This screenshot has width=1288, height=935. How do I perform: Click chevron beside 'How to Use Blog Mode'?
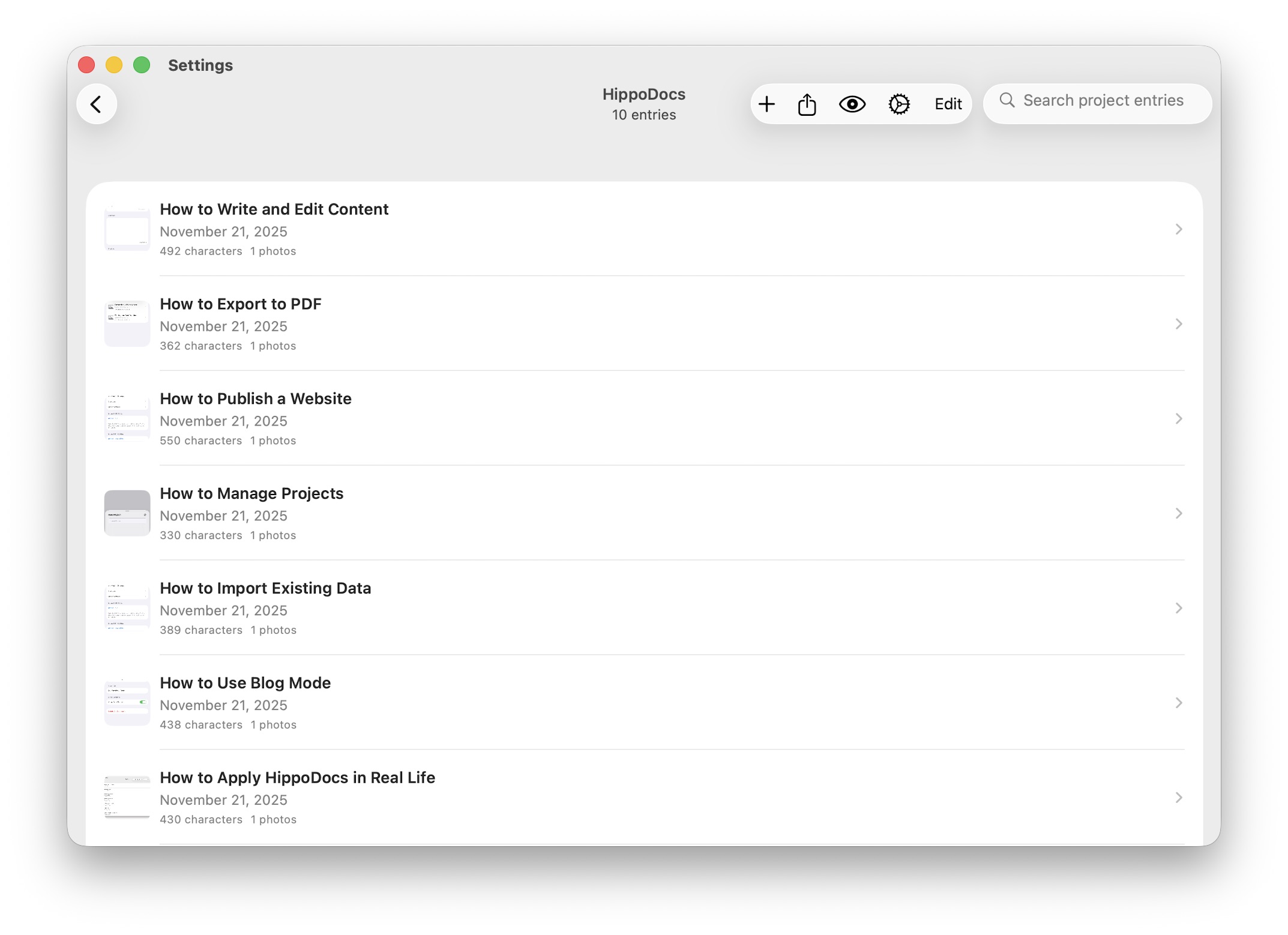tap(1178, 703)
